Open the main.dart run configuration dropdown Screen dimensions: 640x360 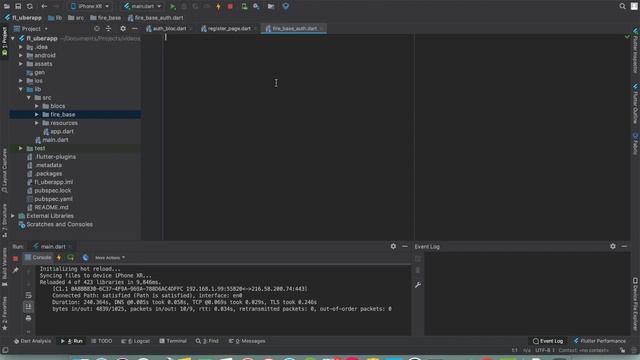point(142,6)
